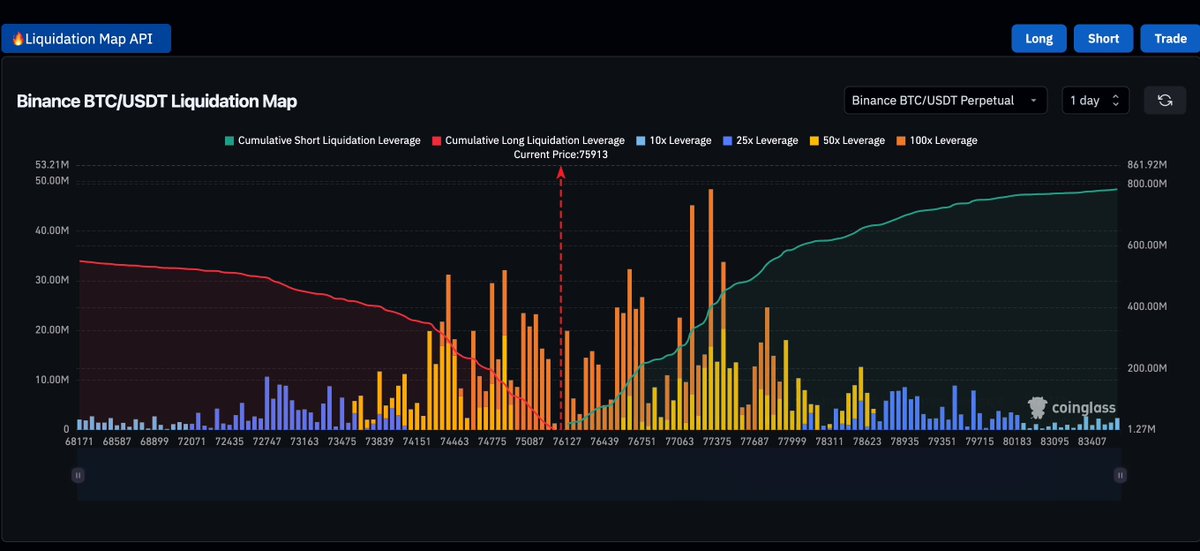
Task: Toggle the 25x Leverage legend item
Action: (x=760, y=141)
